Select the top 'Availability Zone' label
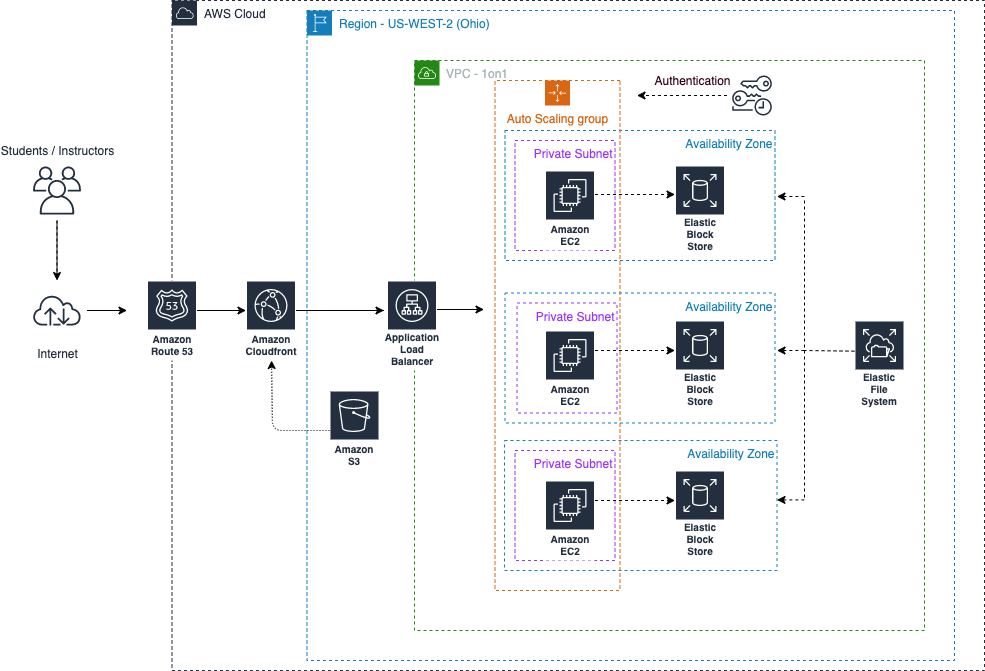Viewport: 985px width, 671px height. point(729,144)
